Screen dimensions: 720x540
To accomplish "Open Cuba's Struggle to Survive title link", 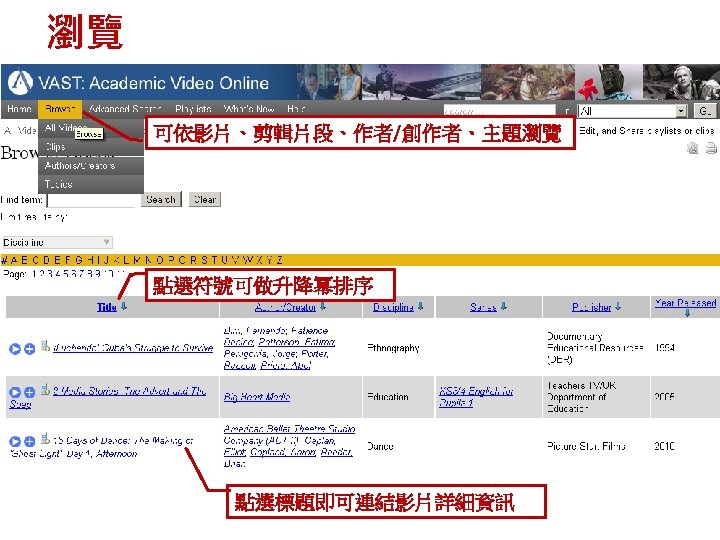I will (133, 348).
